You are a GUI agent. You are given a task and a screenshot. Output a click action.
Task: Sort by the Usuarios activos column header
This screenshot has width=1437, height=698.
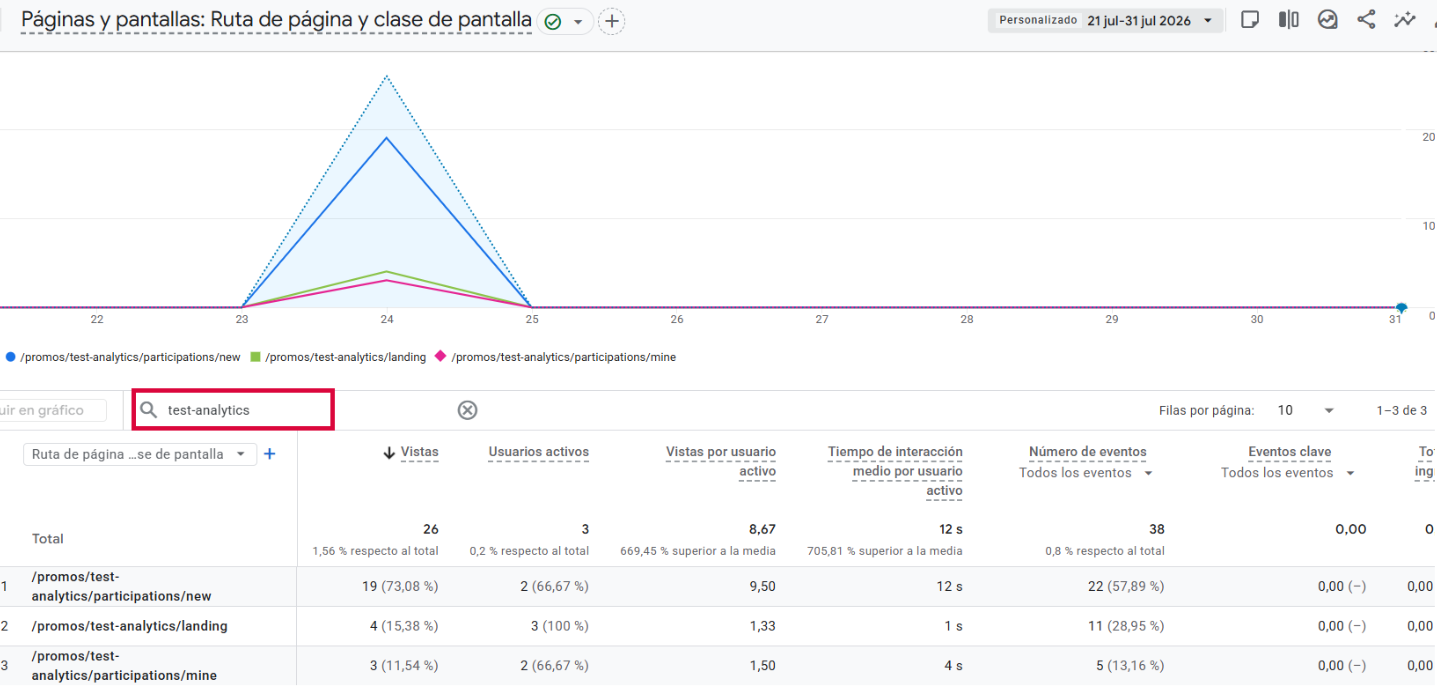tap(538, 452)
